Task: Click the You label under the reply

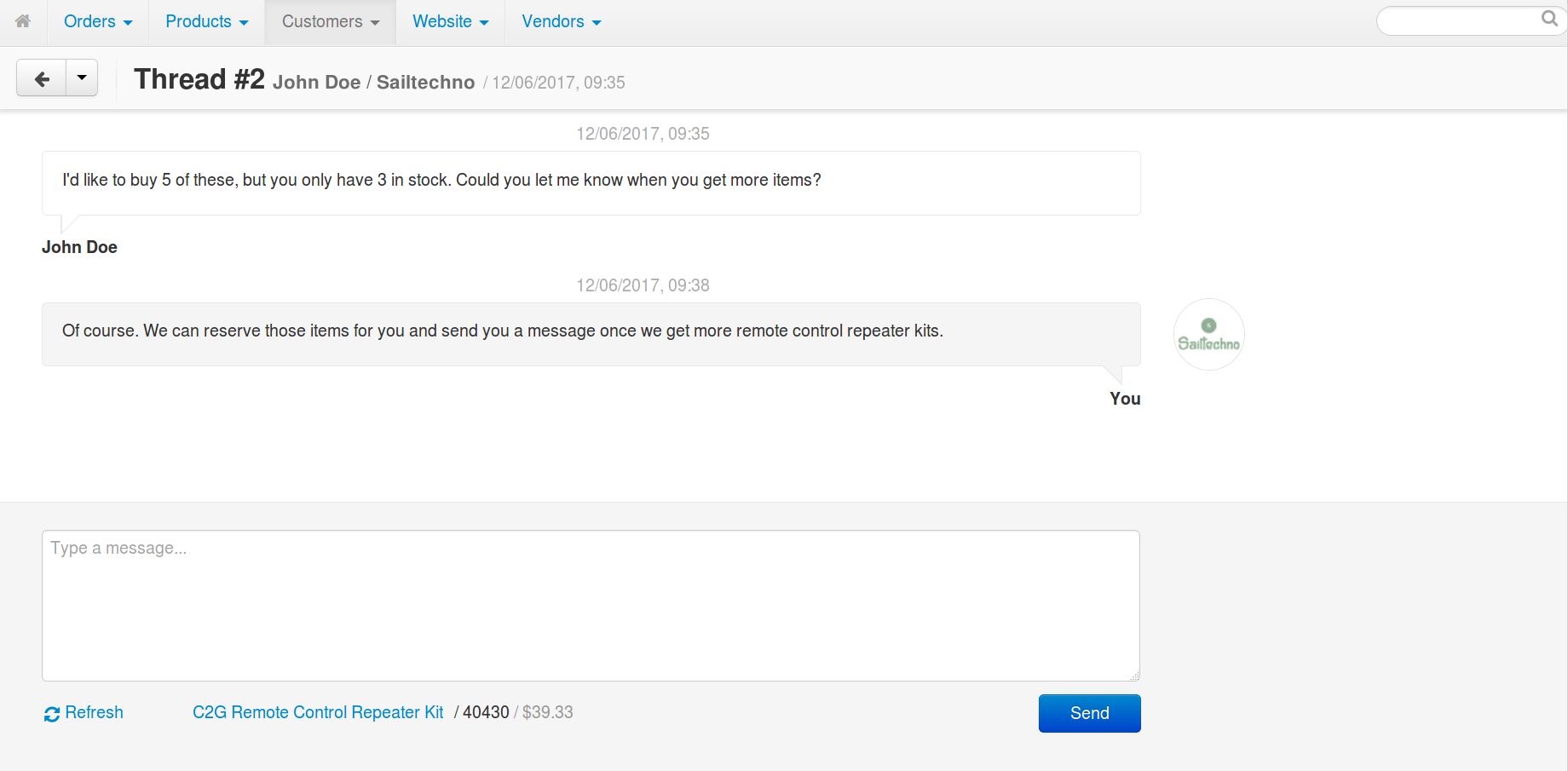Action: [1125, 399]
